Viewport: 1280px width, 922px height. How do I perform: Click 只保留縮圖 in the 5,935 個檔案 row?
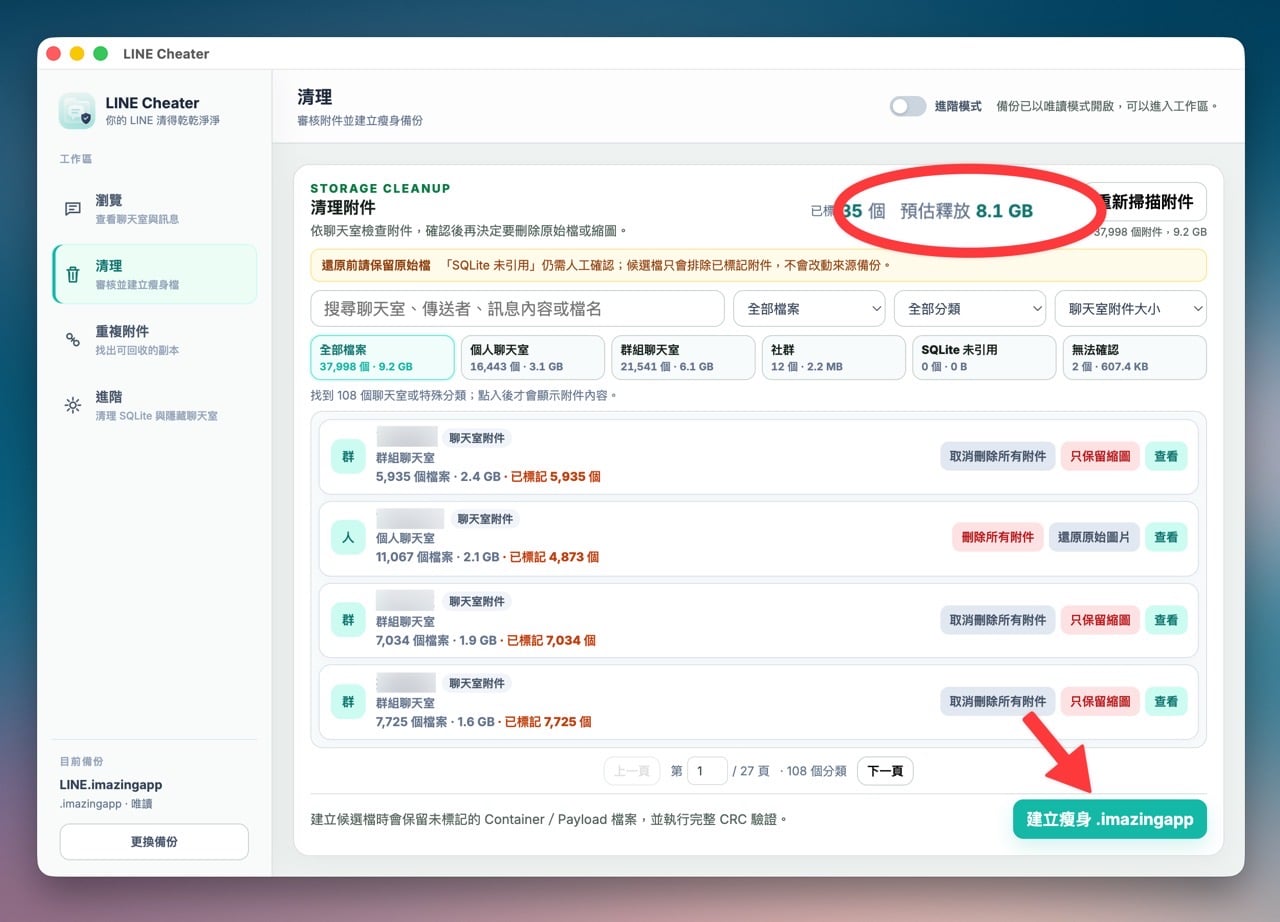click(x=1100, y=456)
